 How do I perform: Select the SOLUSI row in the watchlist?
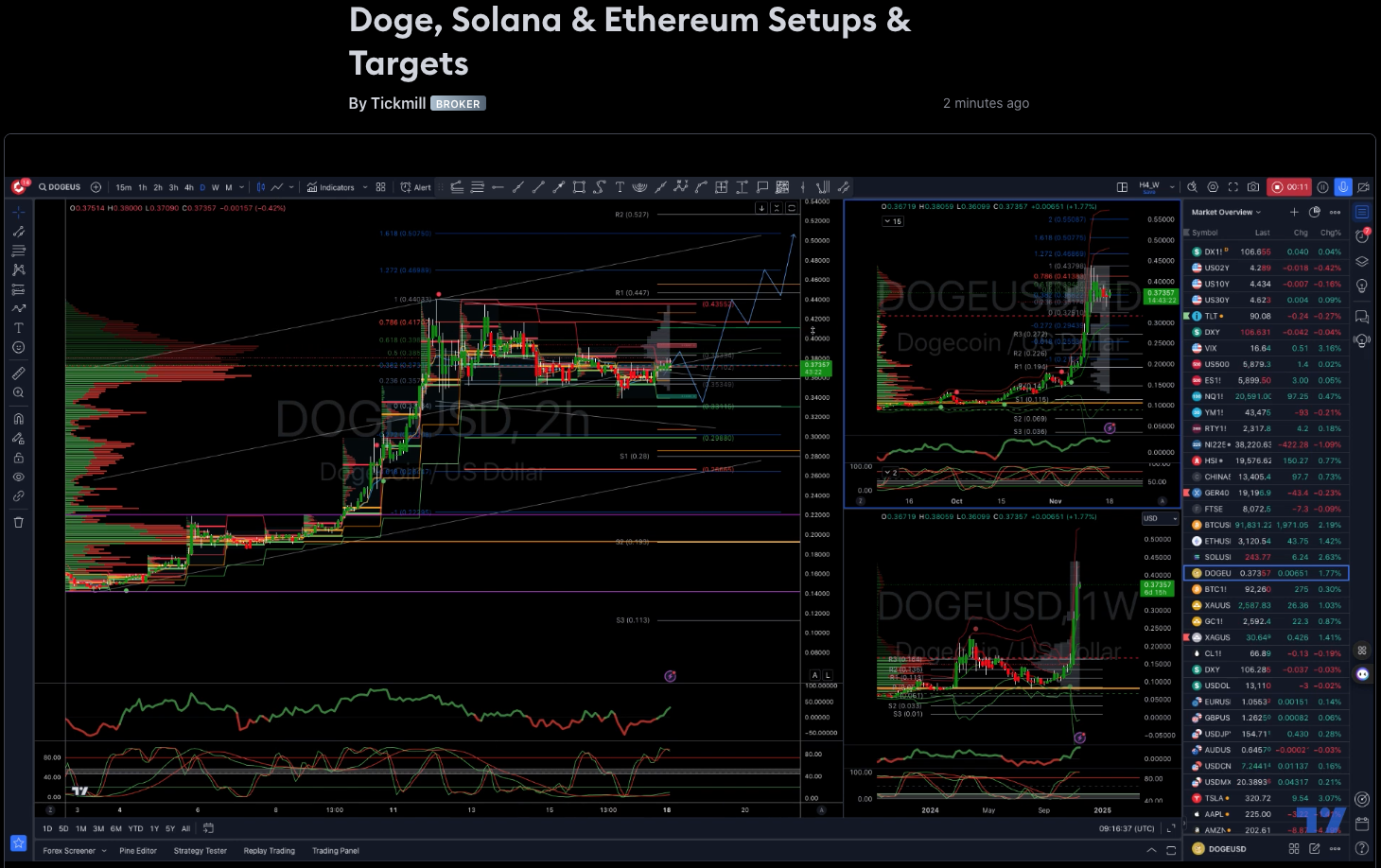[x=1267, y=557]
